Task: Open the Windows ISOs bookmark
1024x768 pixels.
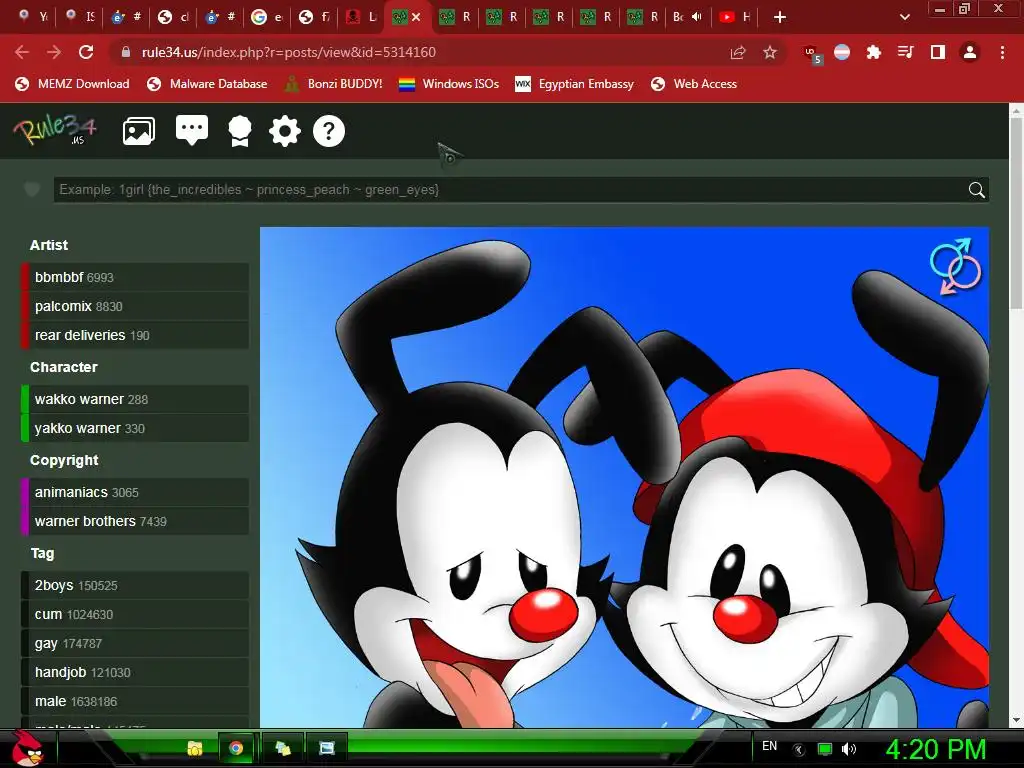Action: coord(449,84)
